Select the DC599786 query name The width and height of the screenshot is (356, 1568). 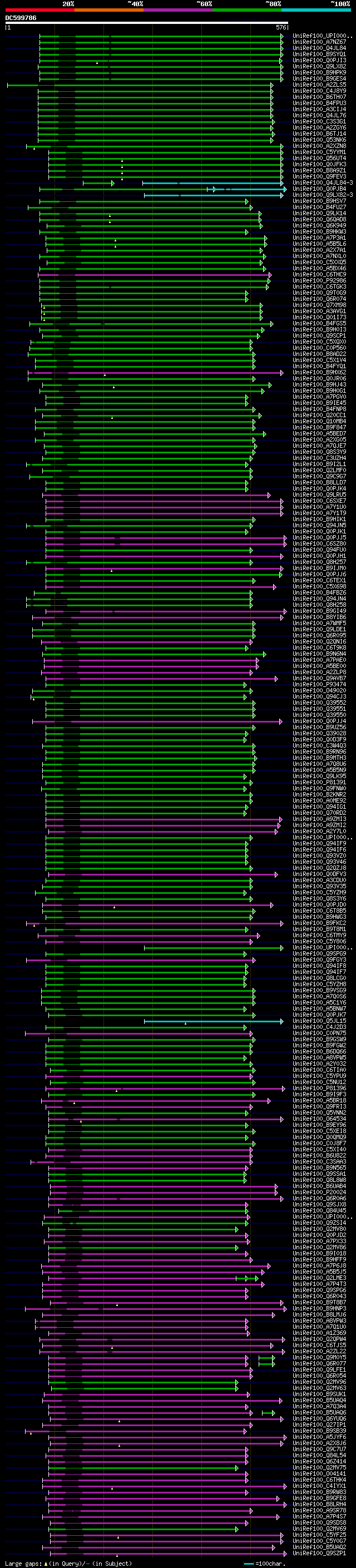21,18
